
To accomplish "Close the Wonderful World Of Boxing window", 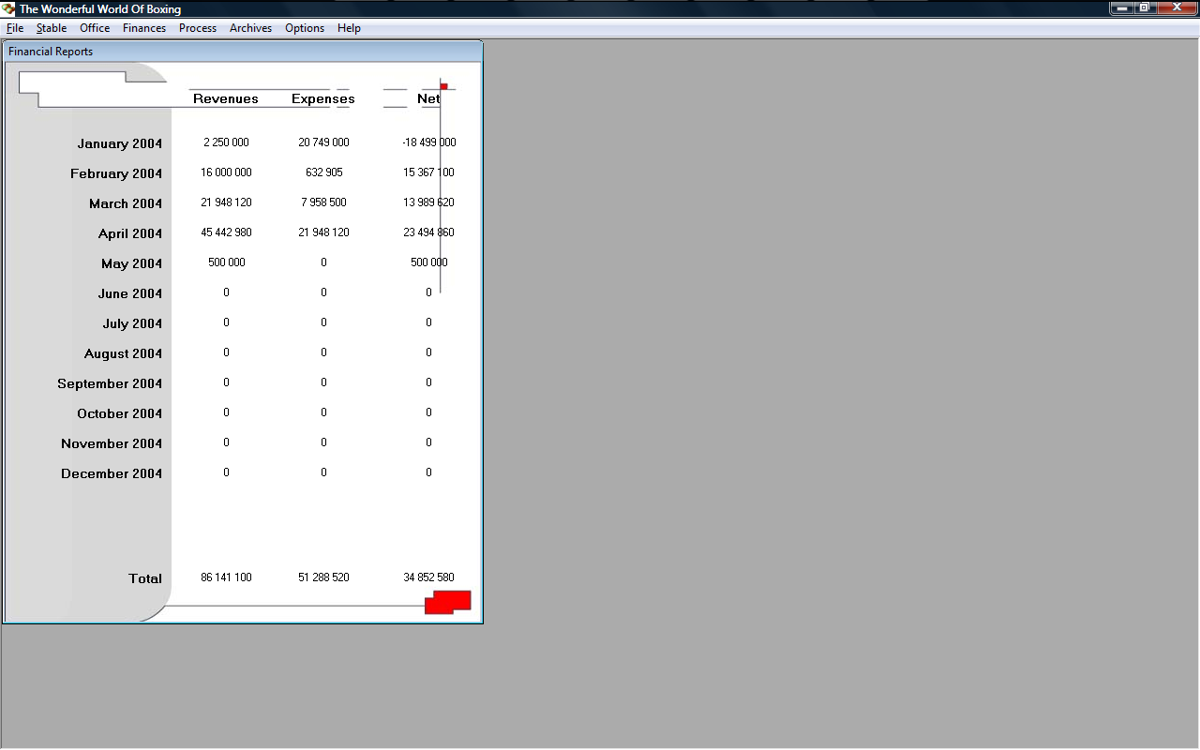I will click(1176, 8).
